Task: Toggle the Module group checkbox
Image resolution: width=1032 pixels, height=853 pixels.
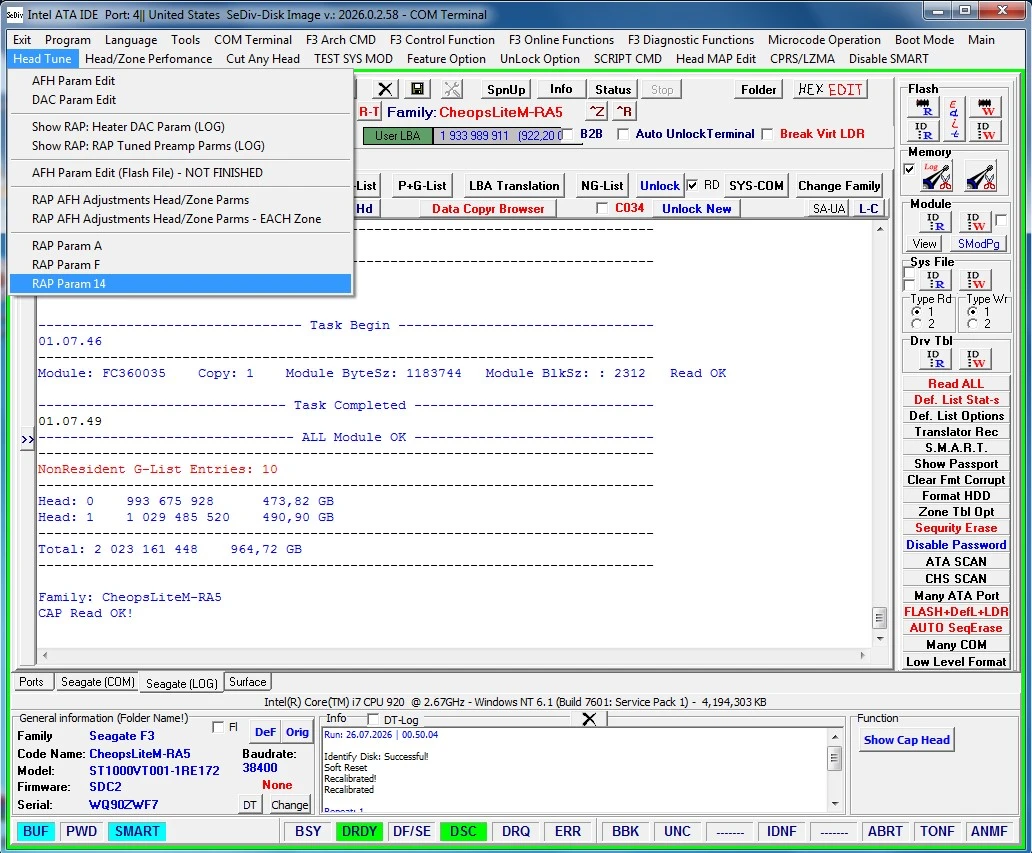Action: pyautogui.click(x=1001, y=220)
